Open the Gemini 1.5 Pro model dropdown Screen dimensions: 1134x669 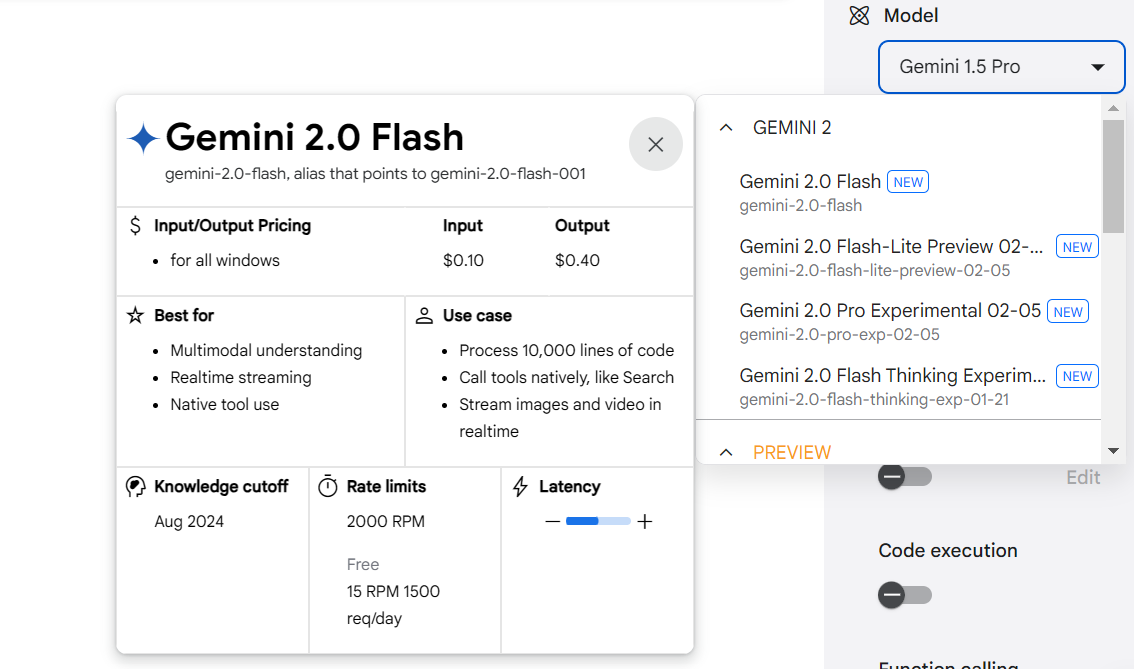click(x=1000, y=66)
